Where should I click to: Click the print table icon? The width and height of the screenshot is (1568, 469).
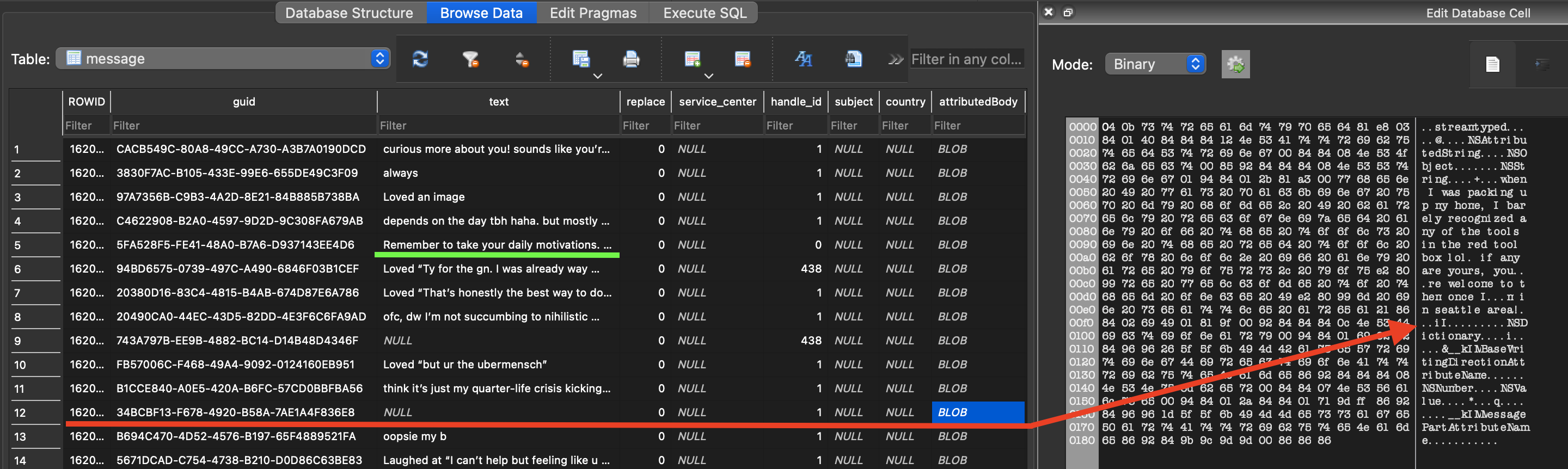(631, 59)
